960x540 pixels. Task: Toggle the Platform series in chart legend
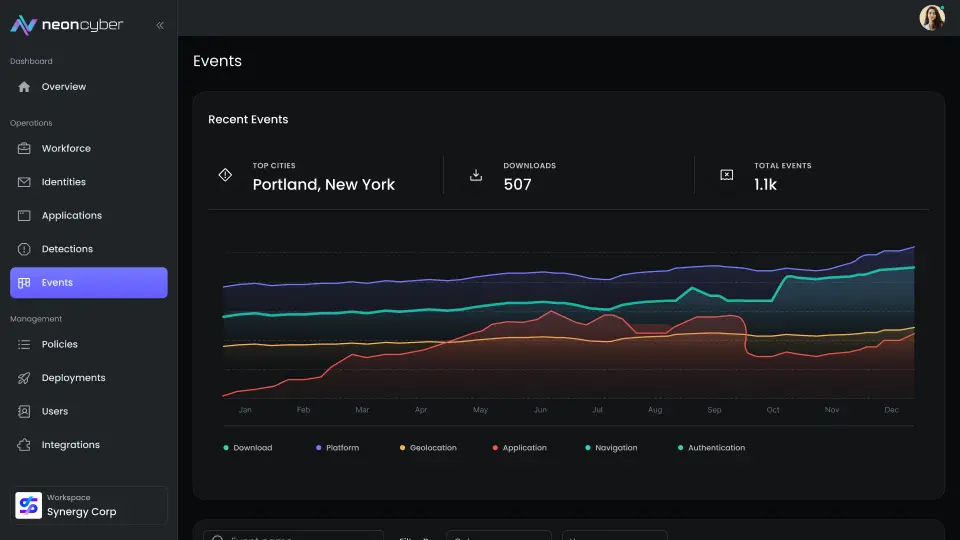(338, 448)
